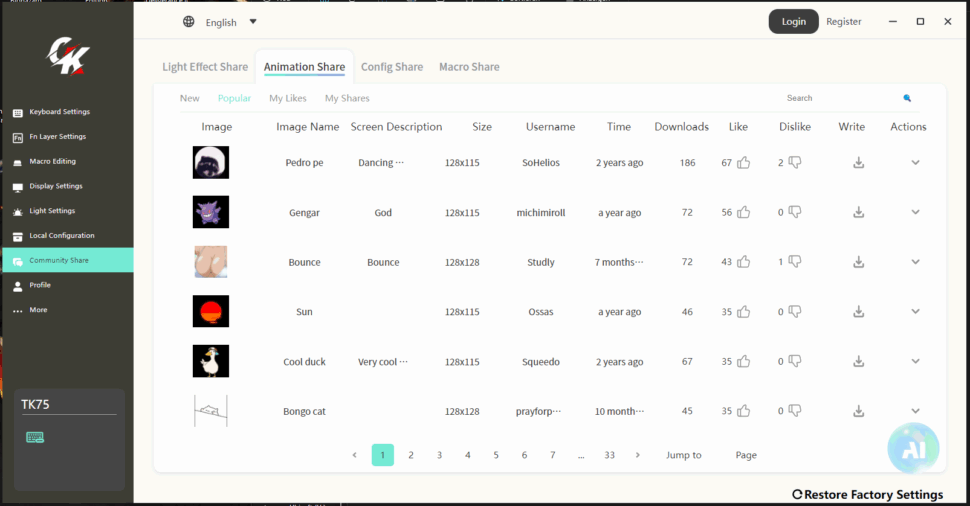The image size is (970, 506).
Task: Open the Macro Share tab
Action: (x=469, y=67)
